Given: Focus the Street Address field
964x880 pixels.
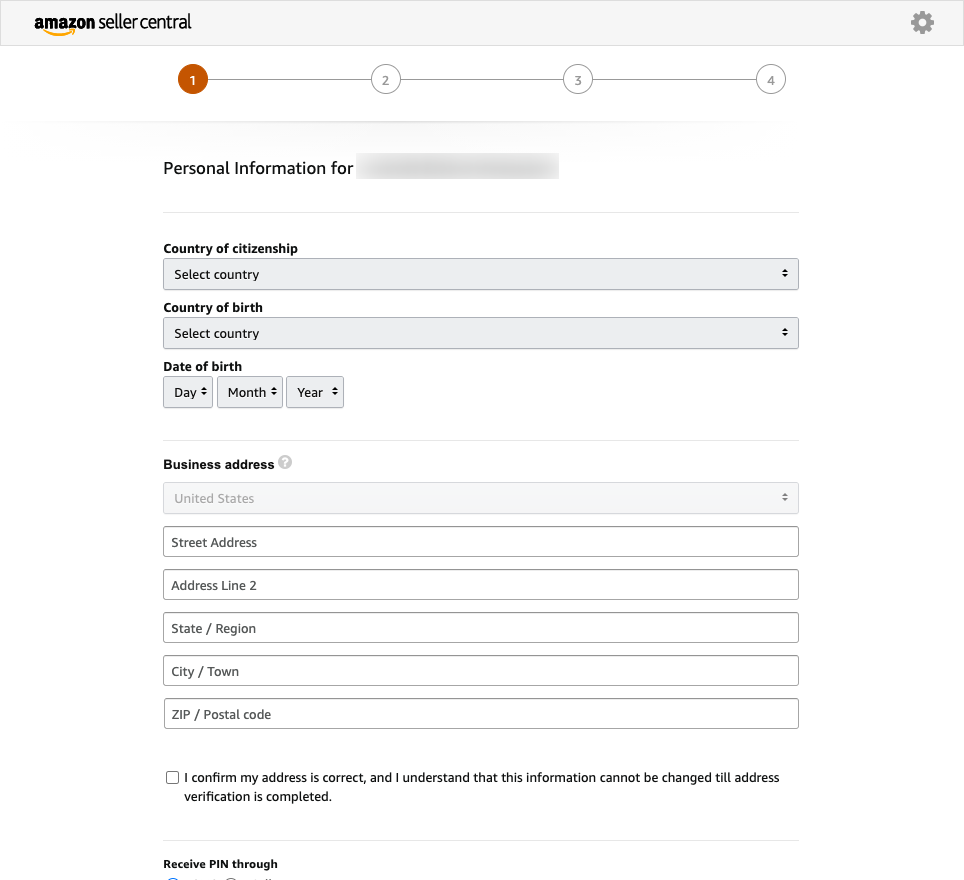Looking at the screenshot, I should 480,542.
